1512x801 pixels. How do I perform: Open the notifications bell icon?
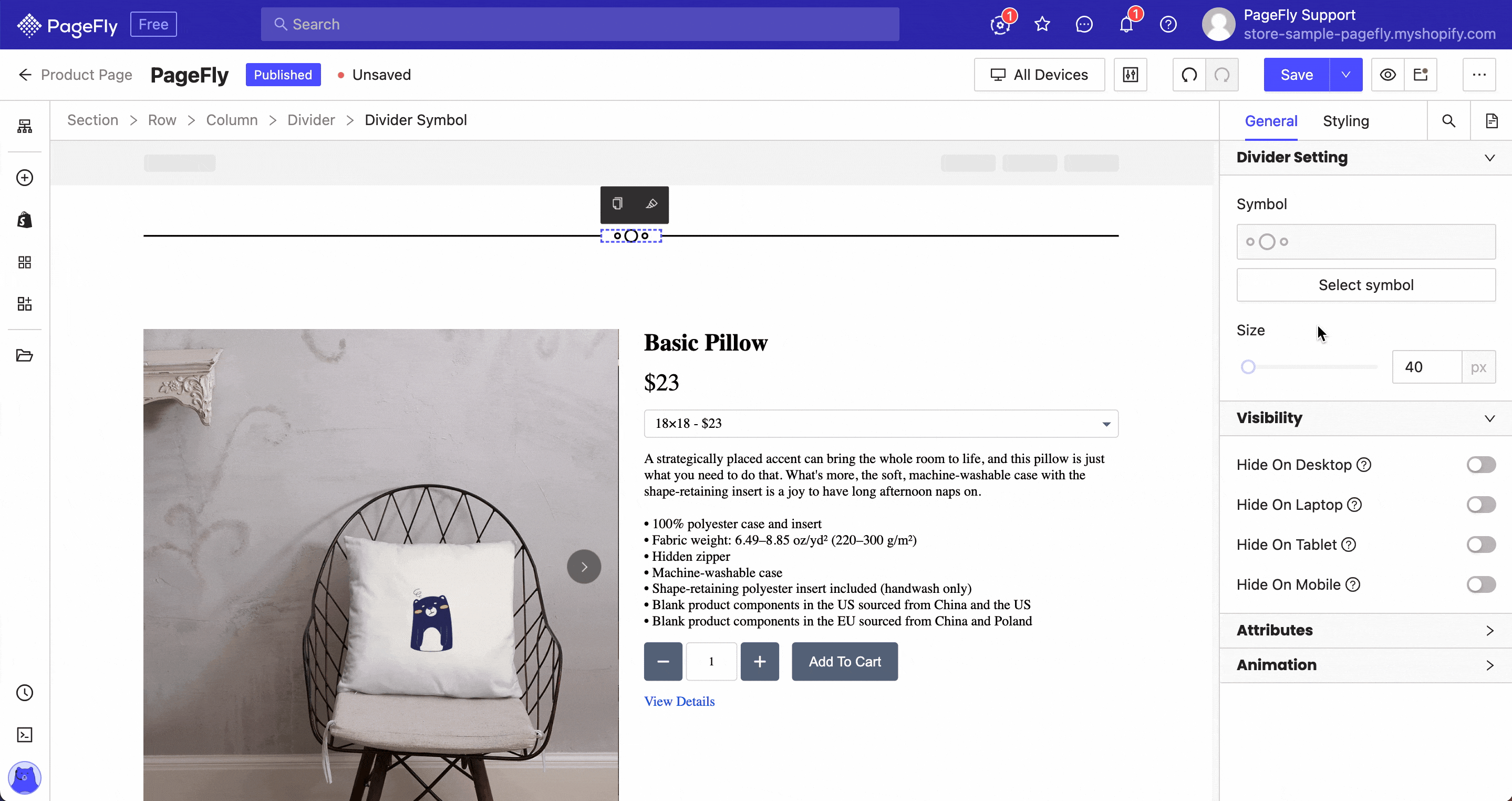pyautogui.click(x=1126, y=24)
